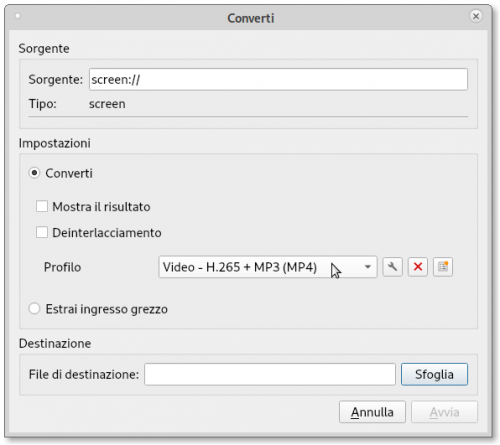Click into the File di destinazione text box

[x=270, y=374]
